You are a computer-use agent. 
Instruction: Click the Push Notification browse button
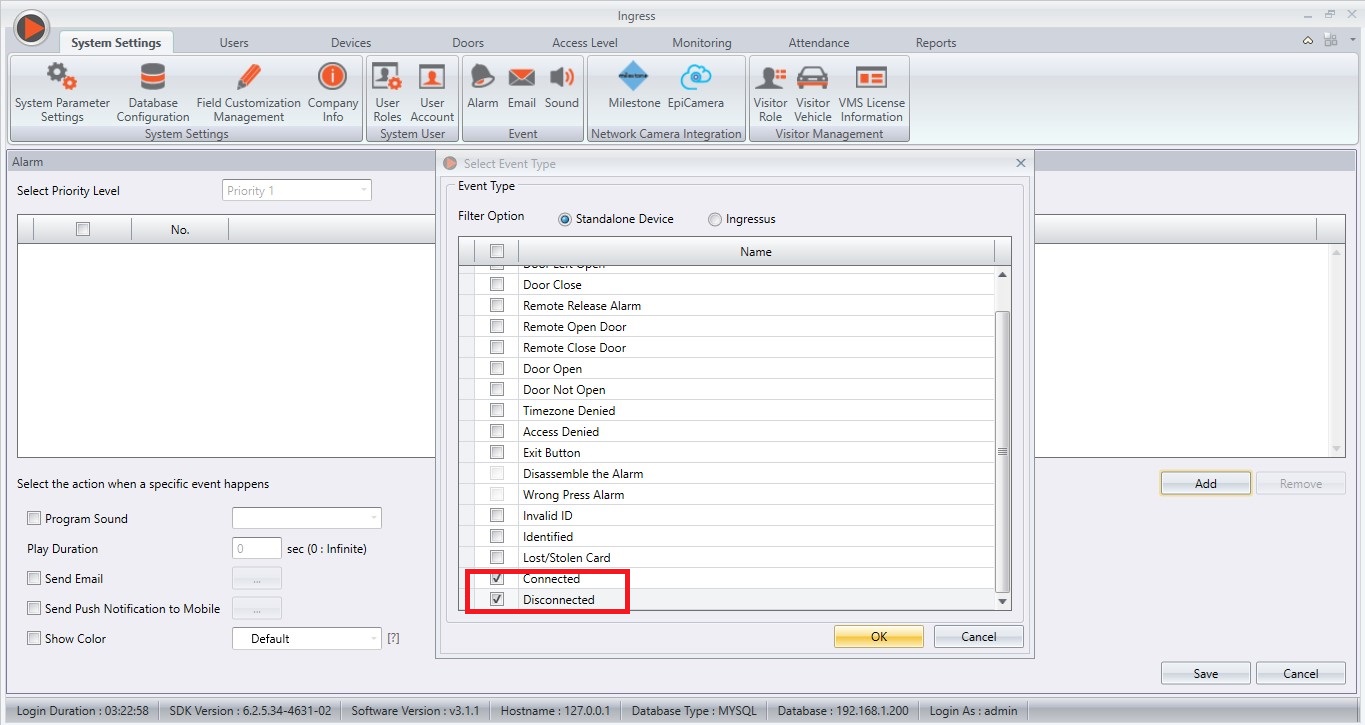257,608
